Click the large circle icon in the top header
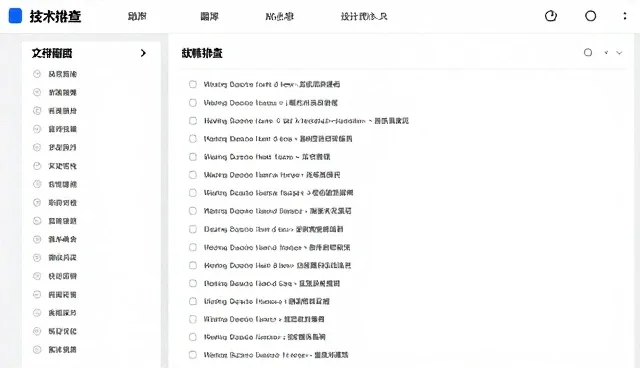Screen dimensions: 640x368 pos(591,16)
